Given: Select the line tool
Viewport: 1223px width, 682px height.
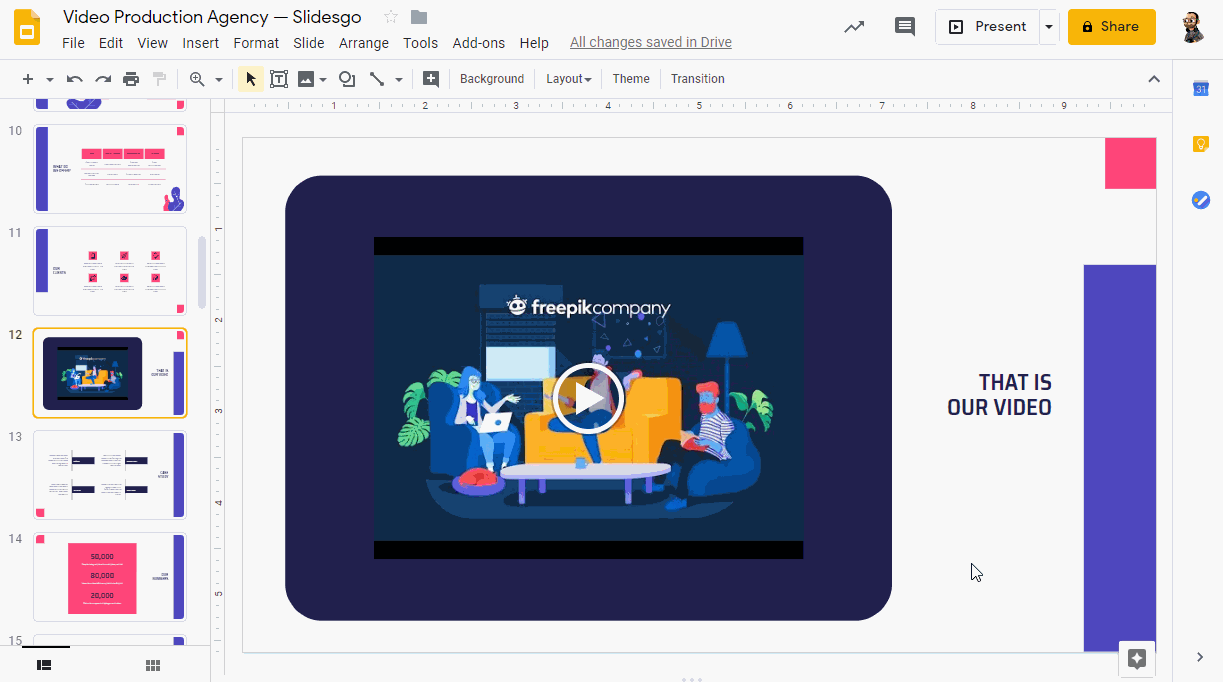Looking at the screenshot, I should (x=377, y=79).
